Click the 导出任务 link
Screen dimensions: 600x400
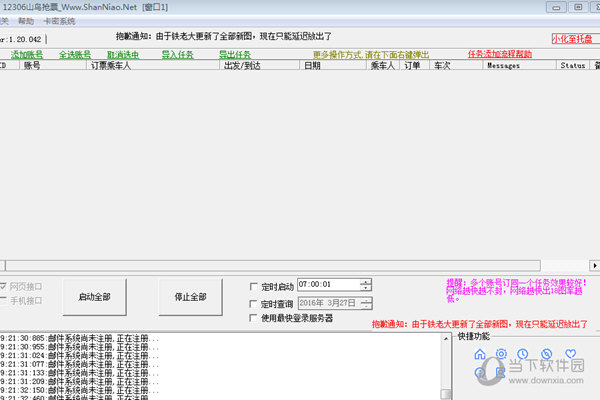235,54
